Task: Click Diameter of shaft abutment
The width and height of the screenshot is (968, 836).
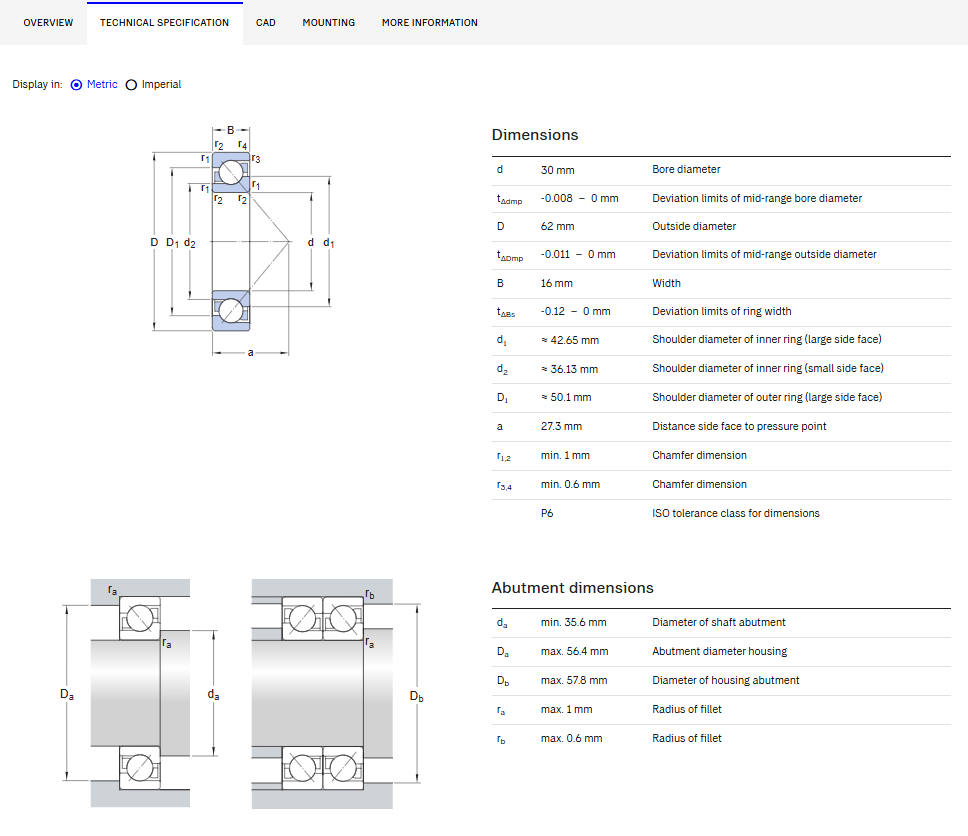Action: [719, 622]
